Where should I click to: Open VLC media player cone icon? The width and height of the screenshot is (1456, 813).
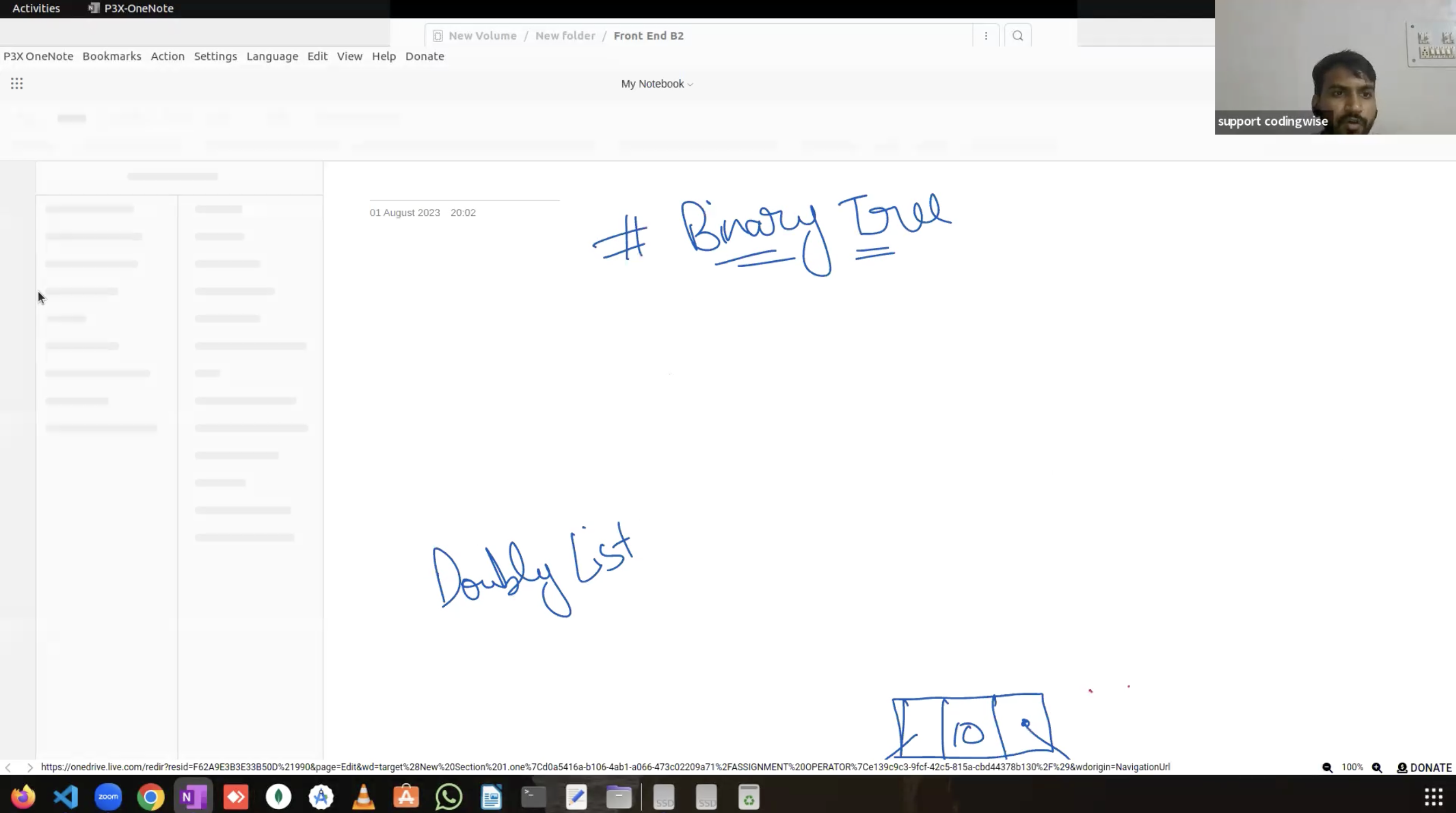363,797
